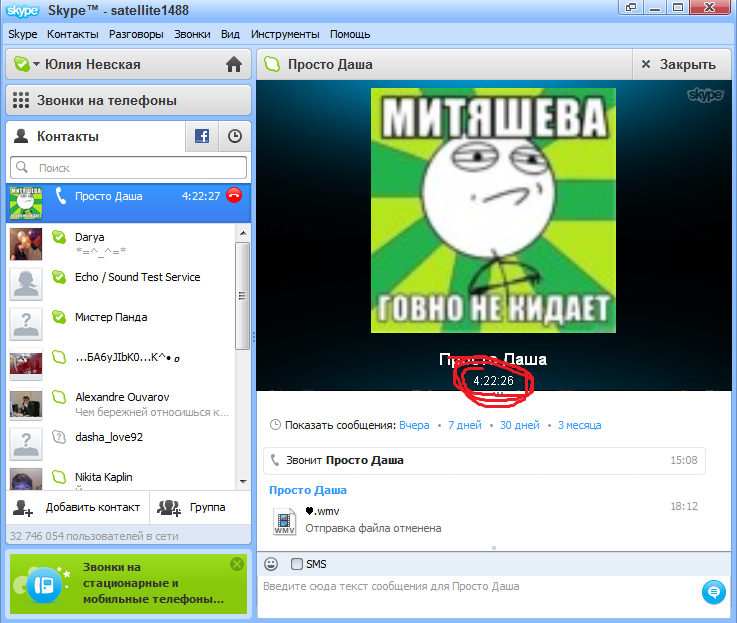The height and width of the screenshot is (623, 737).
Task: Open the Звонки menu
Action: (x=192, y=34)
